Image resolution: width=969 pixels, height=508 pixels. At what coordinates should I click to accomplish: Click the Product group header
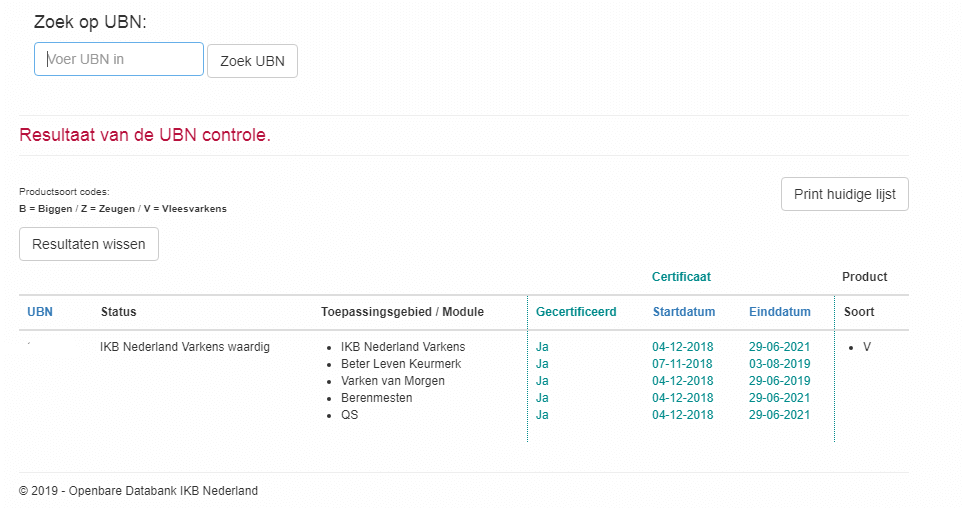tap(865, 277)
